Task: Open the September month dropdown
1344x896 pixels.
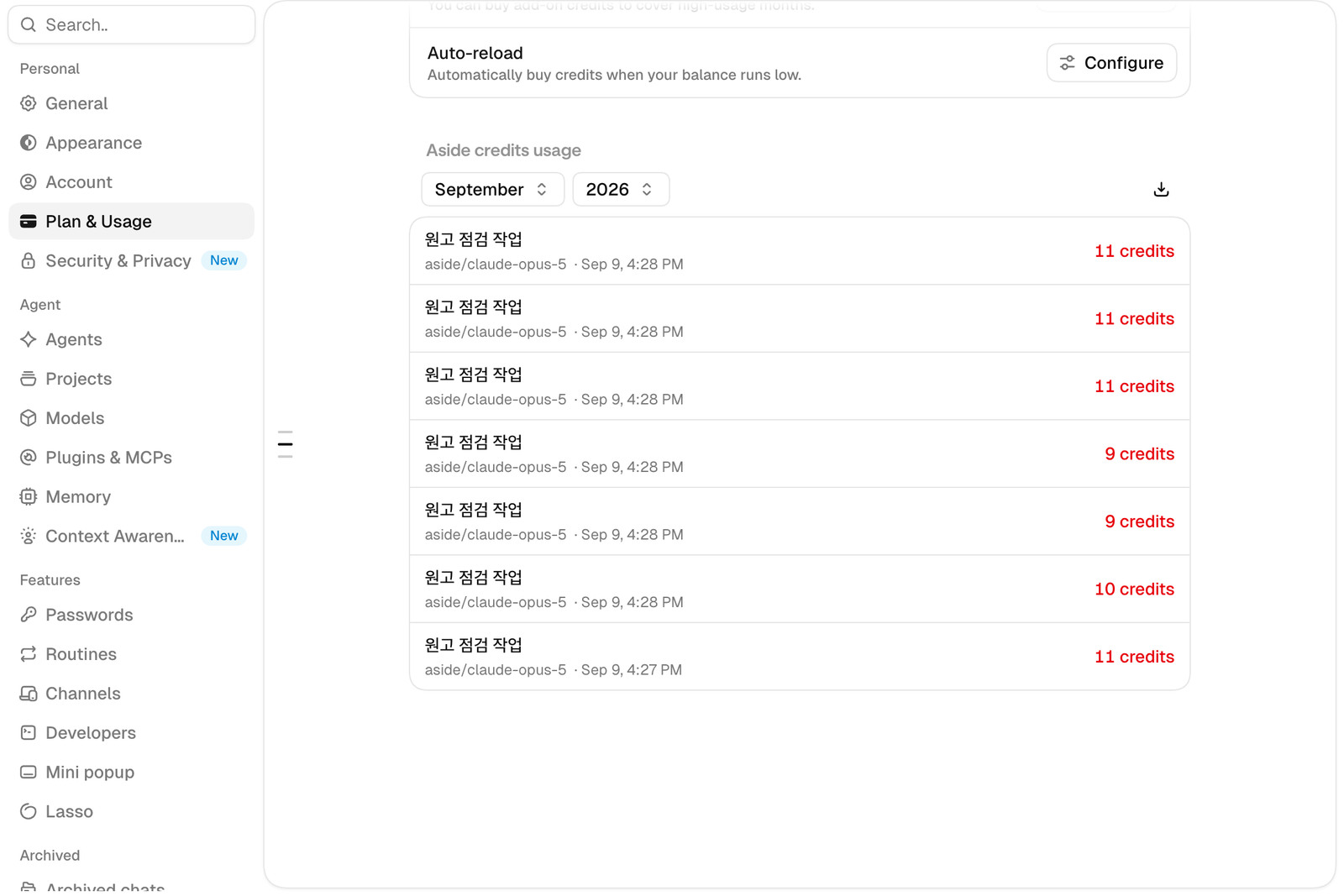Action: [492, 190]
